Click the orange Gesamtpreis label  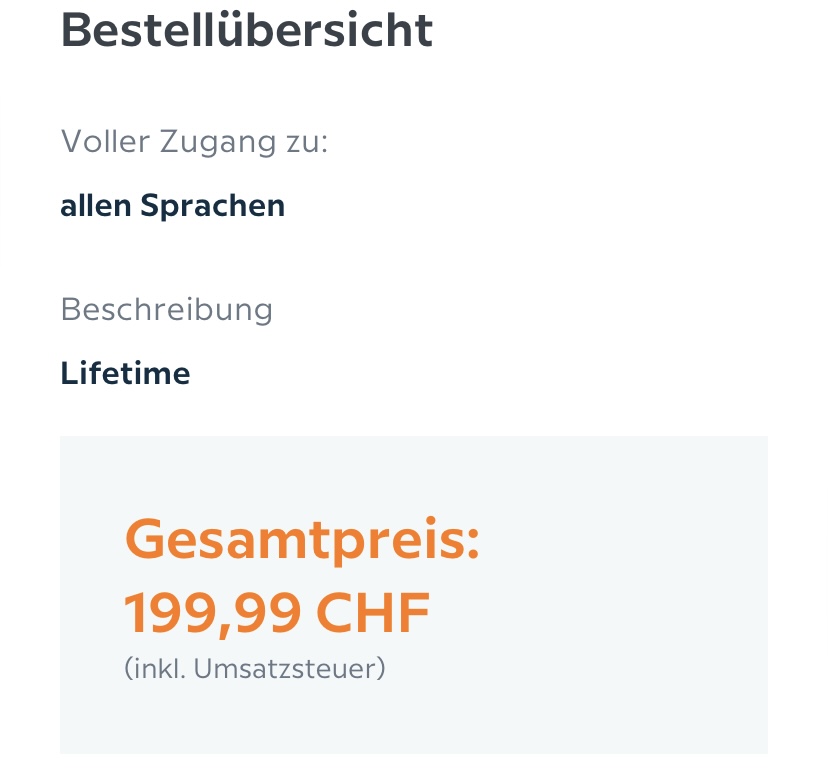point(301,541)
